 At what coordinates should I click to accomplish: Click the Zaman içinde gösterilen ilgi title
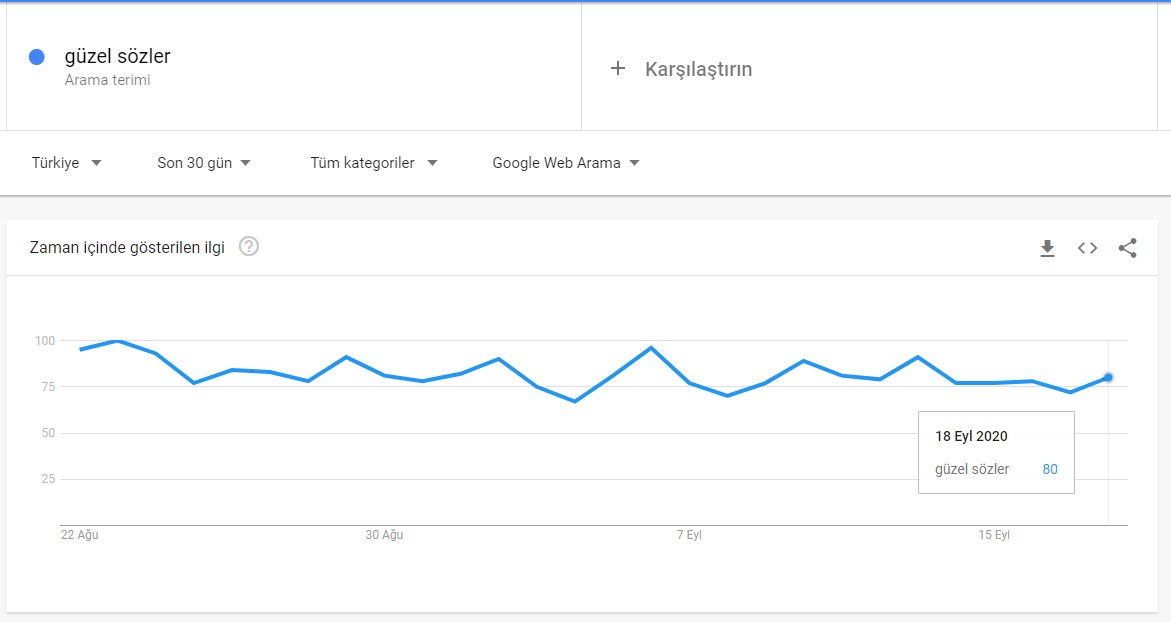pyautogui.click(x=127, y=247)
